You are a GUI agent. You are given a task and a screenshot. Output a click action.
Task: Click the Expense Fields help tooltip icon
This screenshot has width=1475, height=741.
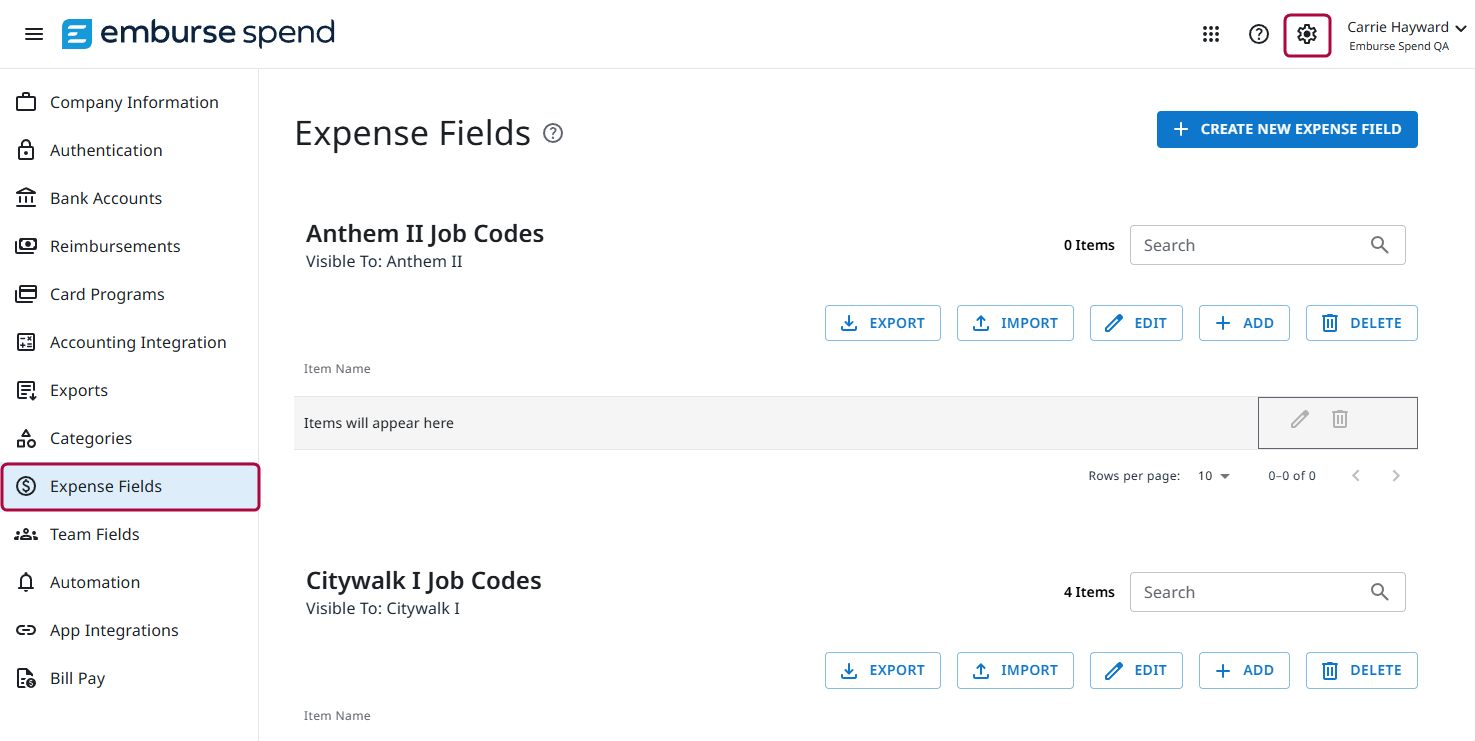553,132
